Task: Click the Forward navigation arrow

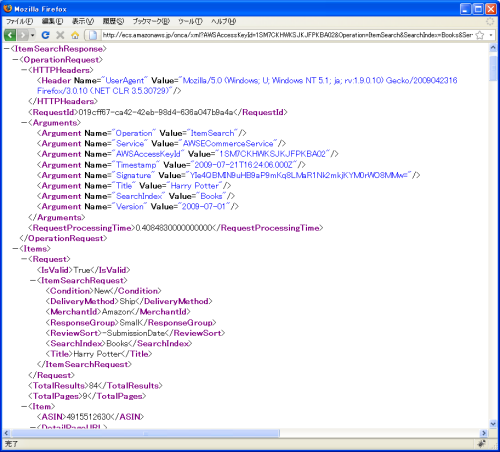Action: point(22,35)
